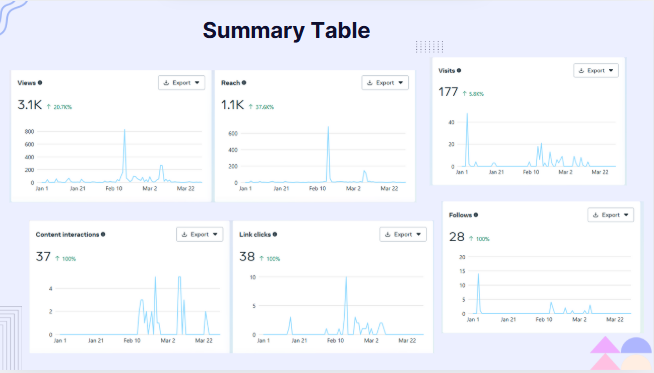Click the 37 Content interactions total
Viewport: 654px width, 373px height.
pos(43,257)
